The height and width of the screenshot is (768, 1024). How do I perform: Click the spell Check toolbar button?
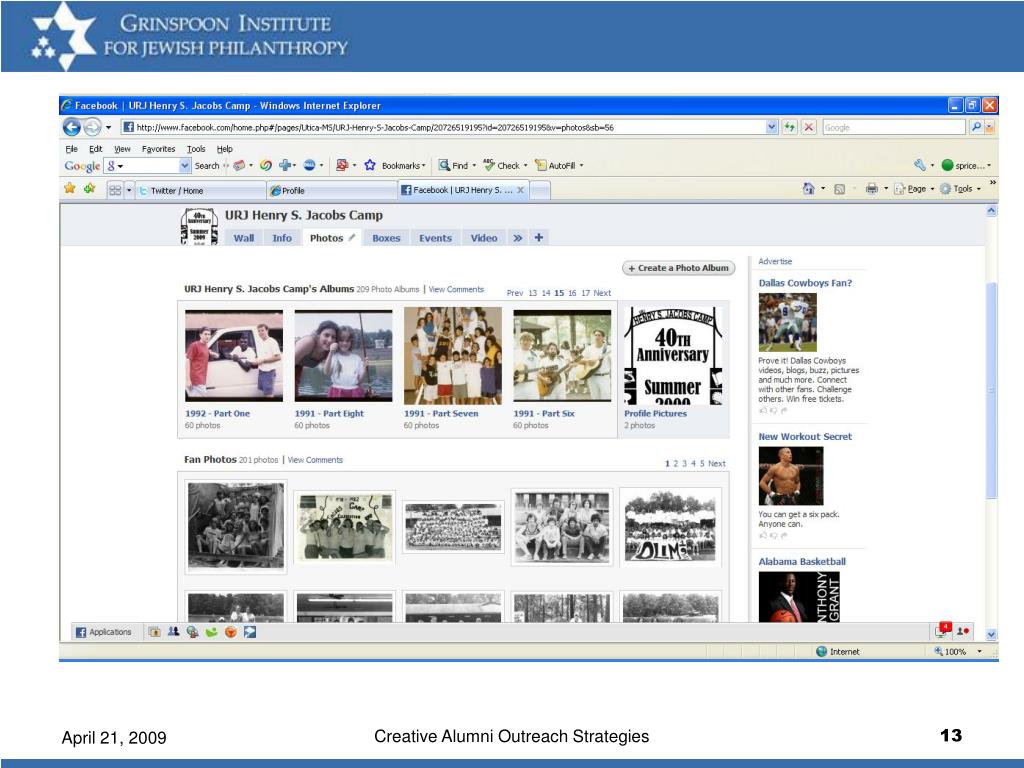pos(501,165)
